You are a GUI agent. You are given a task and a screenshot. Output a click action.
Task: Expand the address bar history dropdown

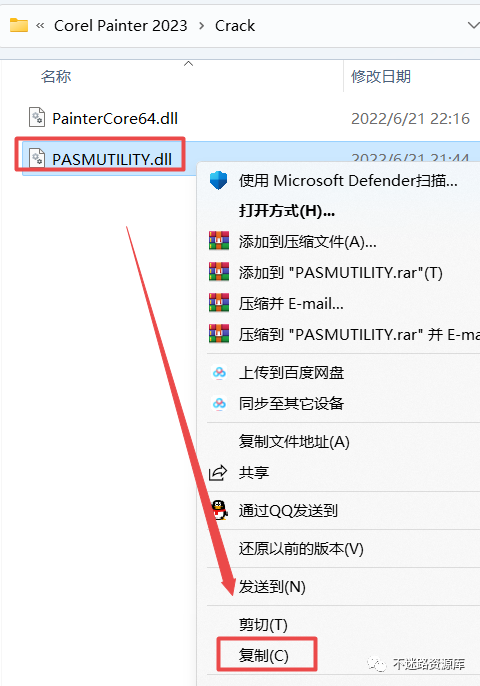click(473, 25)
